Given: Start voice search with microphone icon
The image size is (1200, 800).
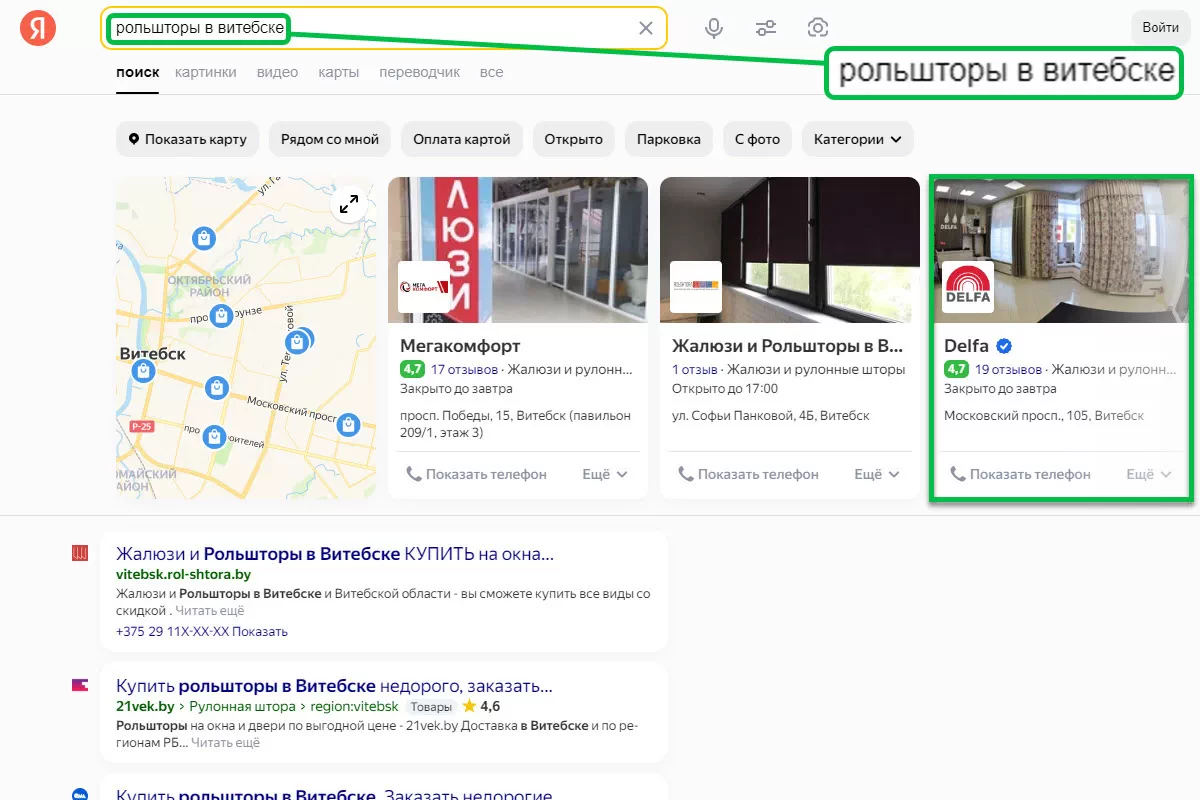Looking at the screenshot, I should 714,28.
